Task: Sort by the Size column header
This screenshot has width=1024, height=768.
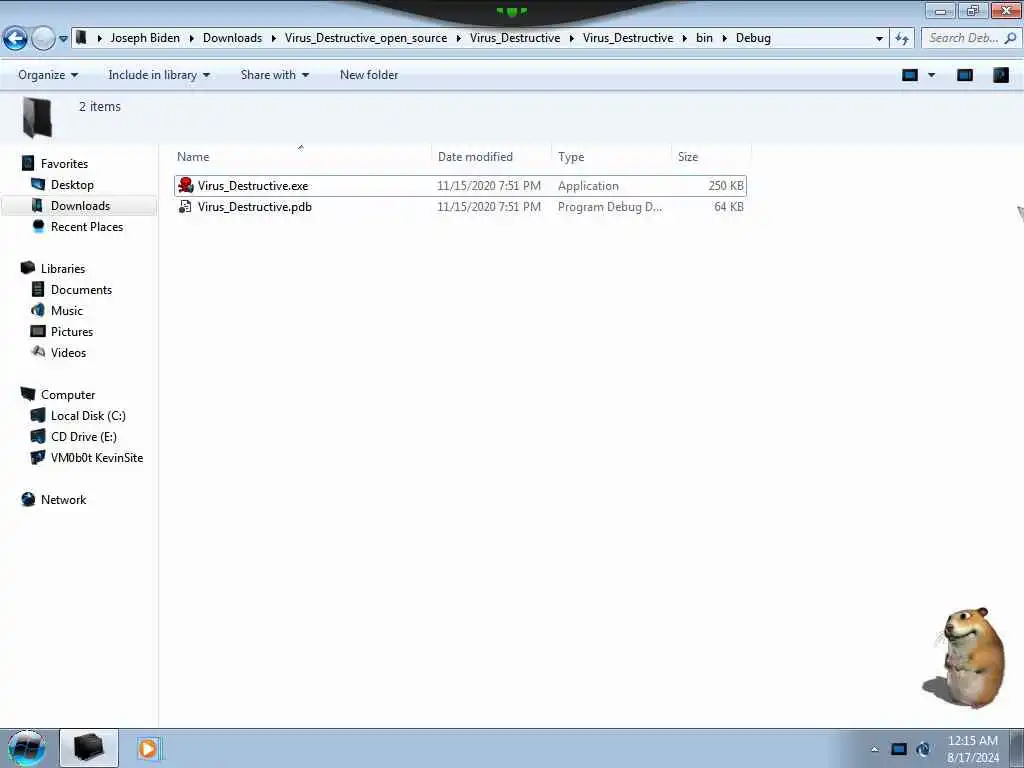Action: (x=711, y=157)
